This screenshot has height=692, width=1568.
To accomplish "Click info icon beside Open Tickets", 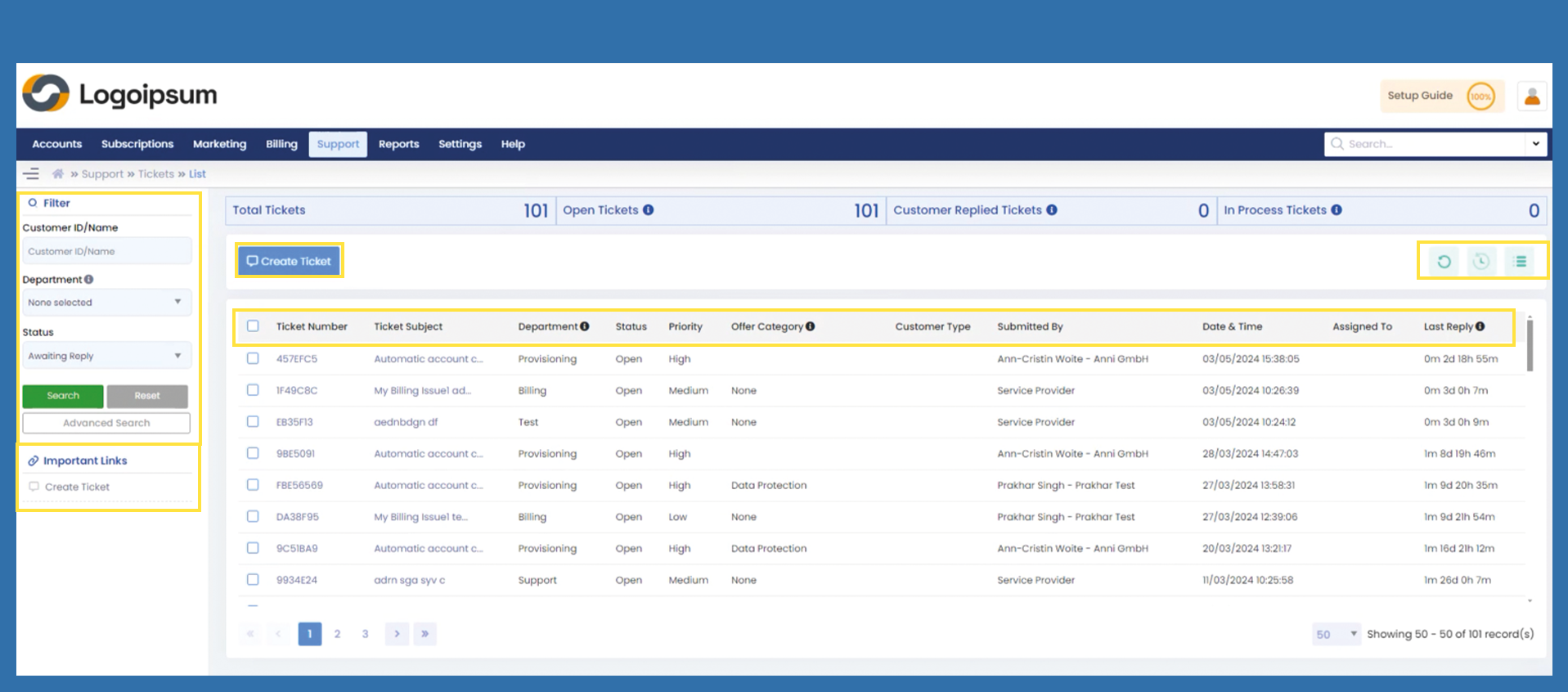I will 648,210.
